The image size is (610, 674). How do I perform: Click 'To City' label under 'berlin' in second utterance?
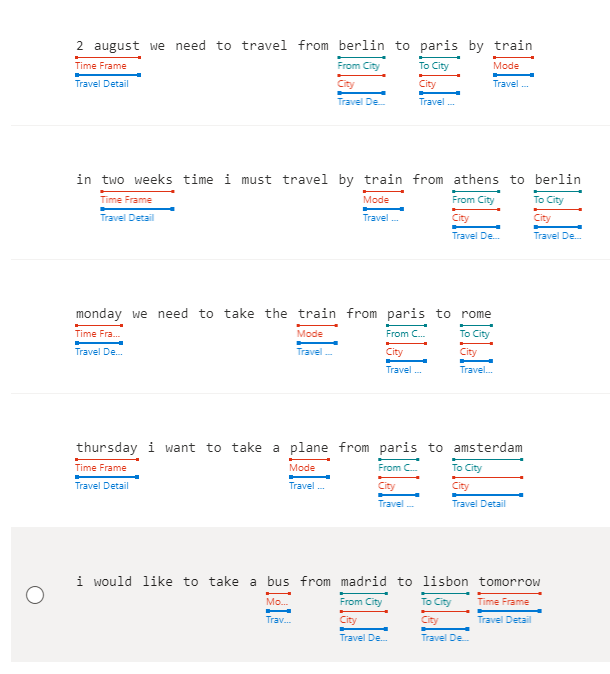pos(549,200)
